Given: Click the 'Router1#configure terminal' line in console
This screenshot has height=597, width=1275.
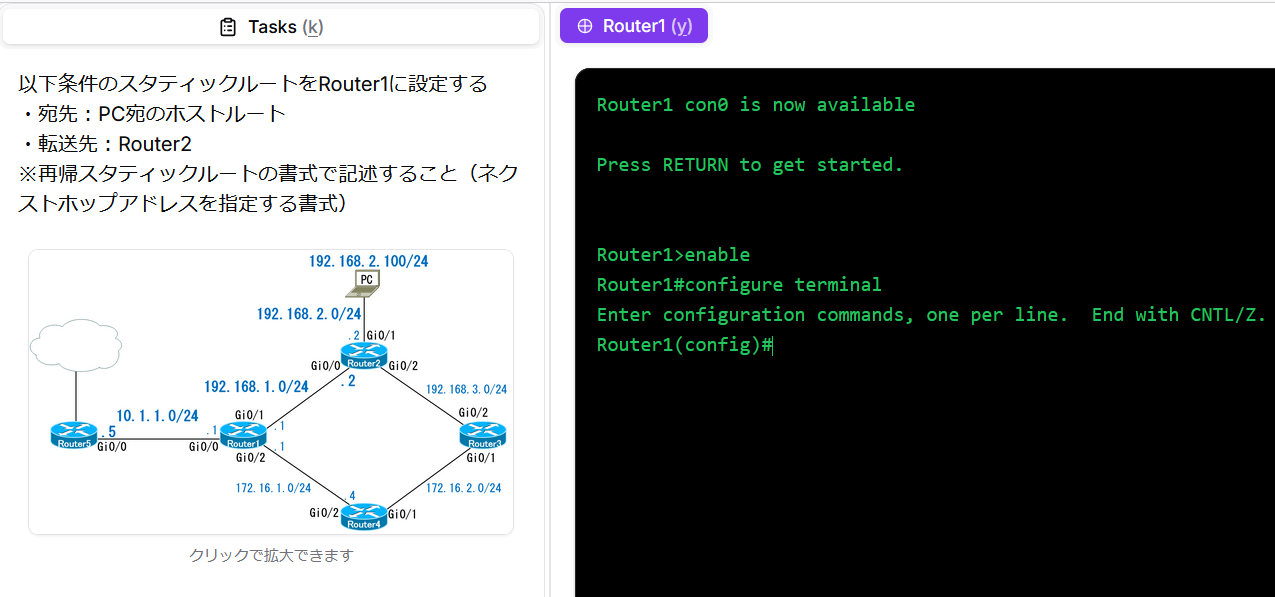Looking at the screenshot, I should point(738,285).
